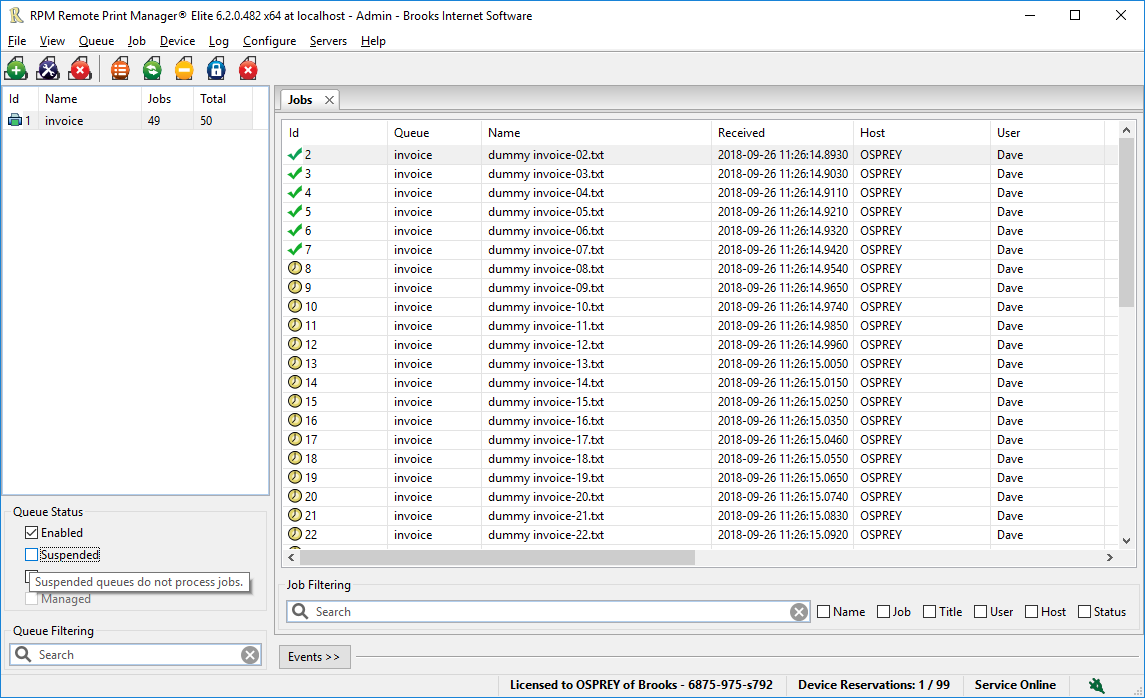Click the wrench queue settings toolbar icon
Image resolution: width=1145 pixels, height=698 pixels.
[x=48, y=69]
